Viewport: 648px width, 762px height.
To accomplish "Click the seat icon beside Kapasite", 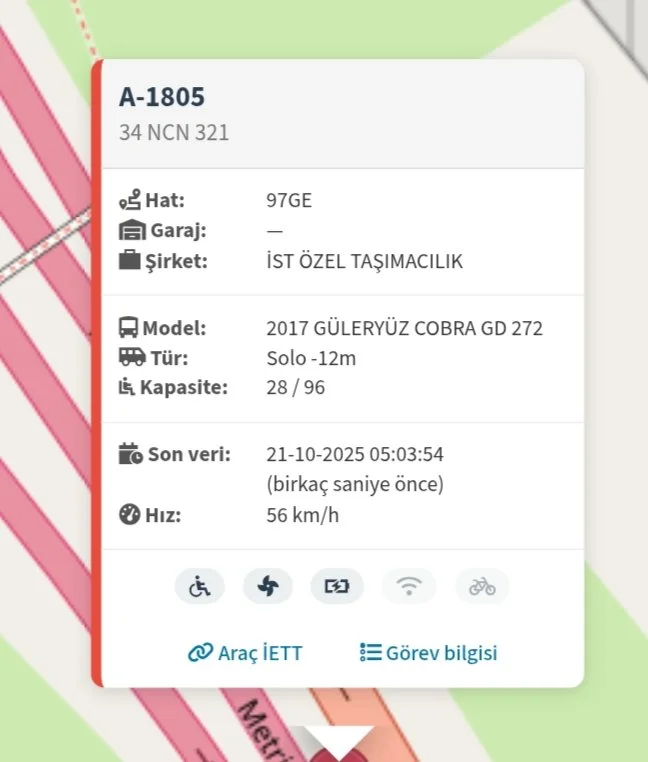I will 127,387.
